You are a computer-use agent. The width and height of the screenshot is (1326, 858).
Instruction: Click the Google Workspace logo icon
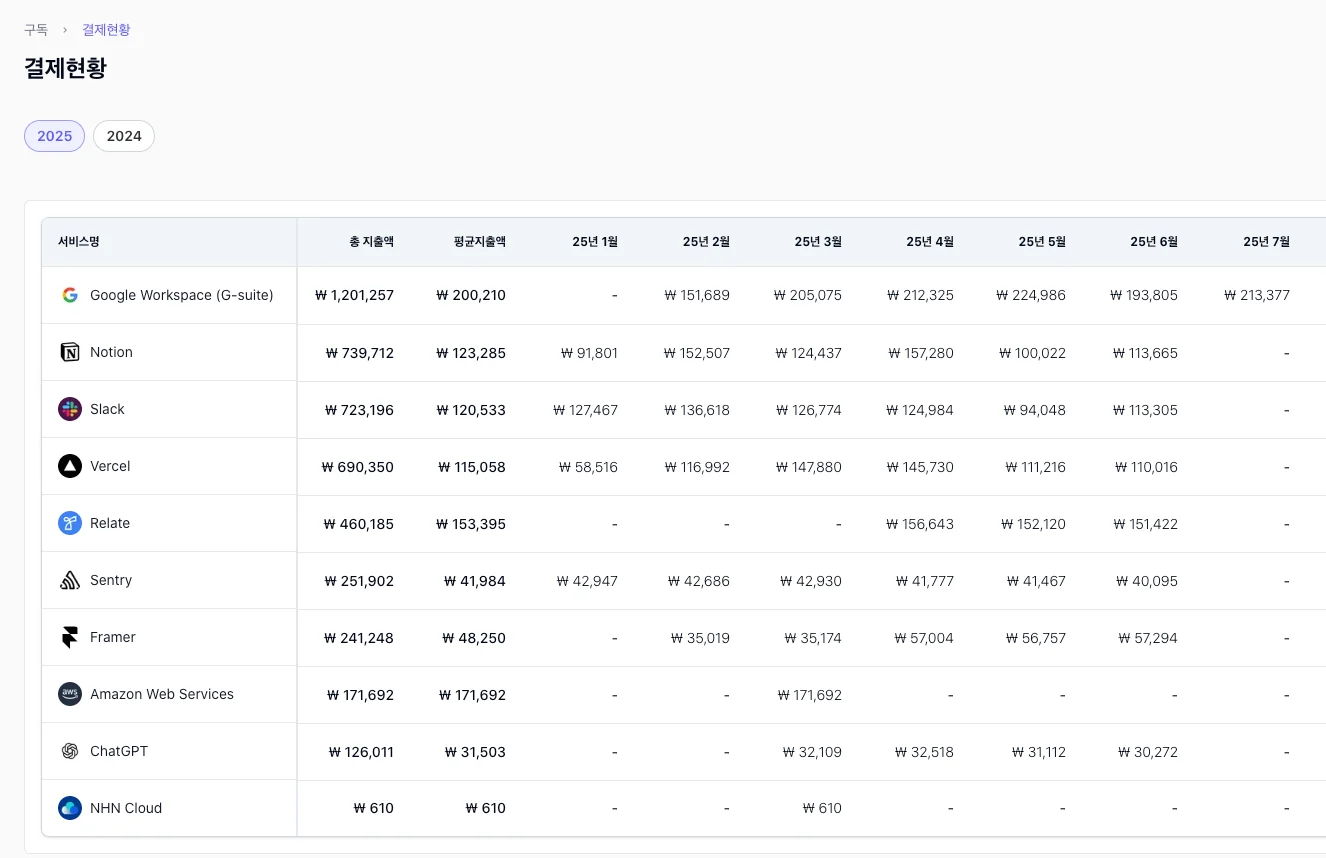point(70,295)
